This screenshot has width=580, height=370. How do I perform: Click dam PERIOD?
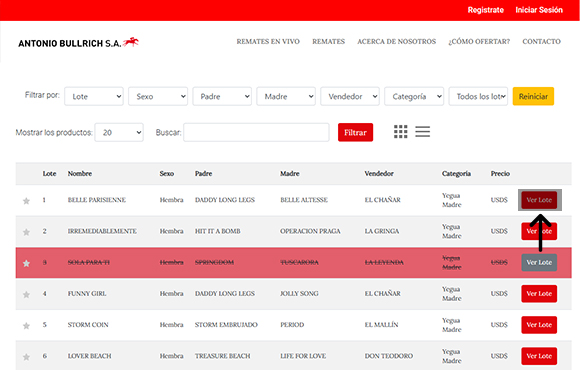point(292,325)
